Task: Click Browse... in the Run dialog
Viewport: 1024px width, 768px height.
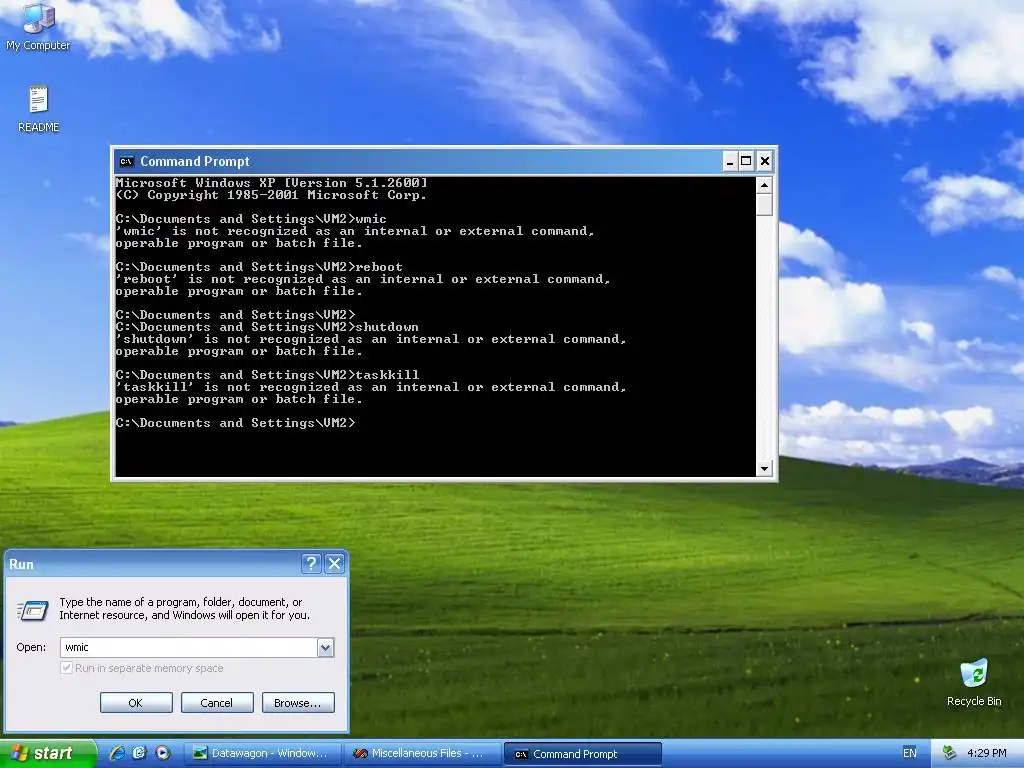Action: tap(298, 703)
